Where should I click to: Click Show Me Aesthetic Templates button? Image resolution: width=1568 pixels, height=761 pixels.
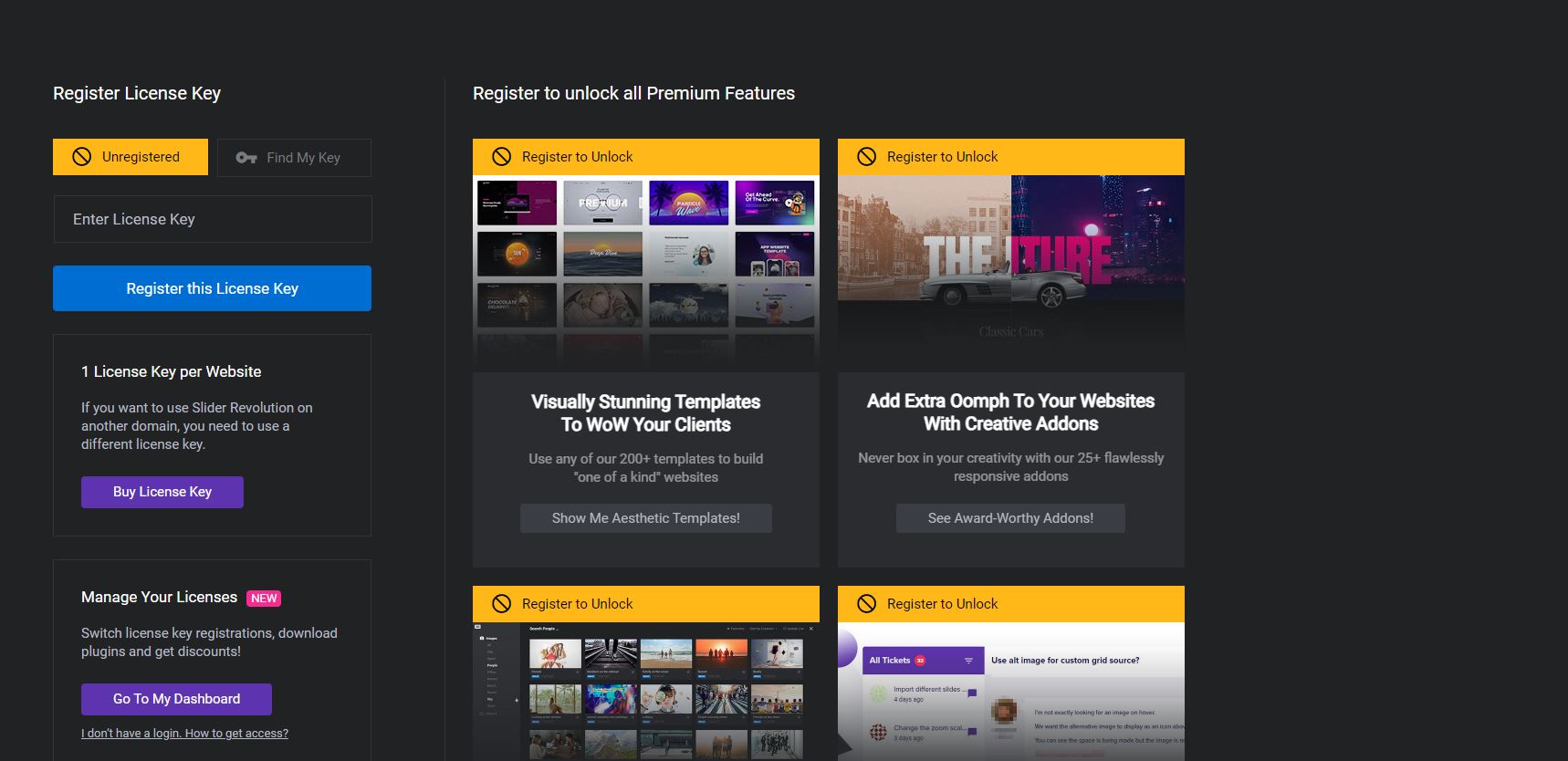pos(646,518)
